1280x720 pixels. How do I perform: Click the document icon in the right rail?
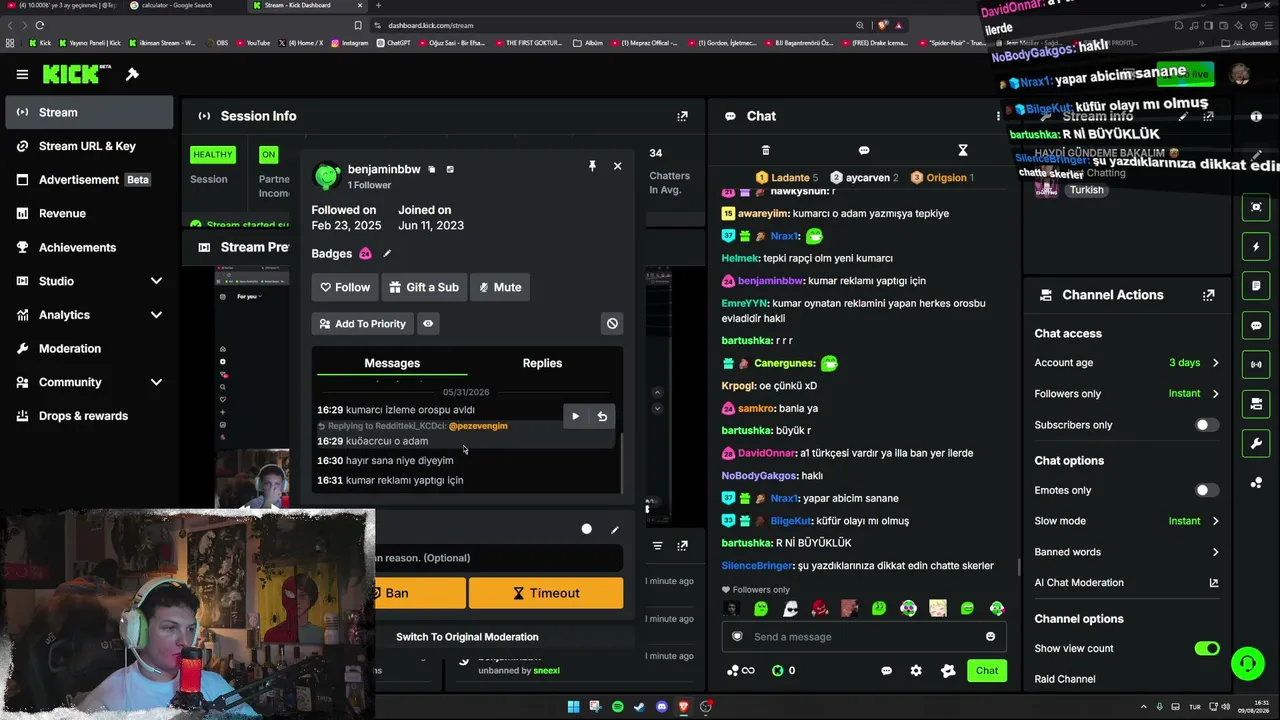coord(1256,286)
